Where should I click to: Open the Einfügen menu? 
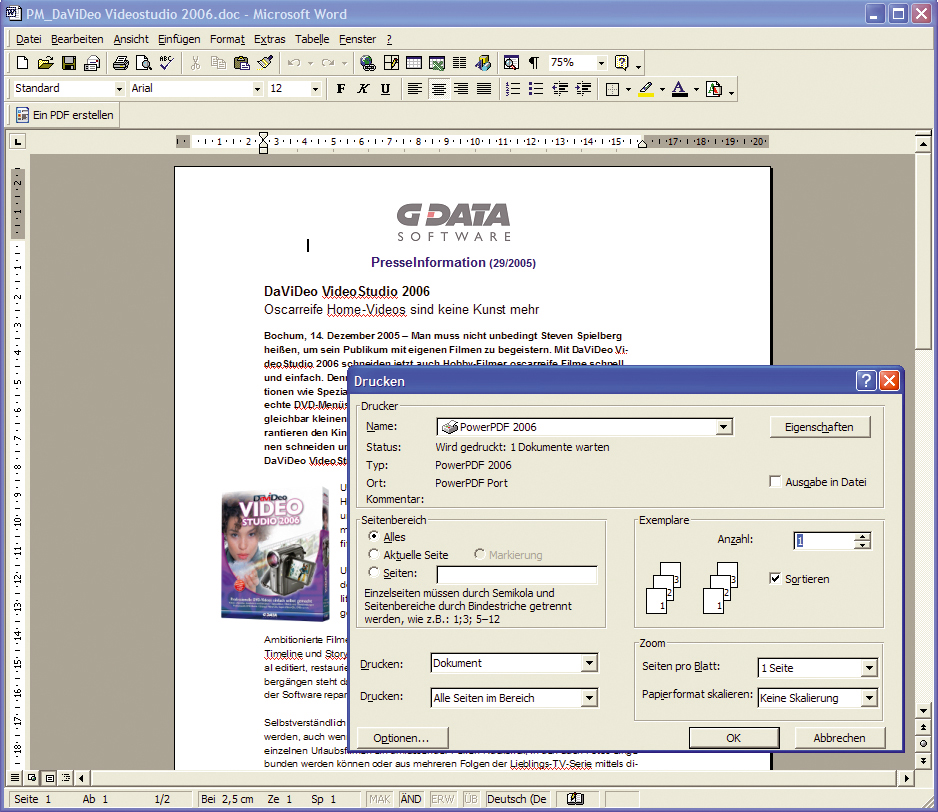pos(179,39)
